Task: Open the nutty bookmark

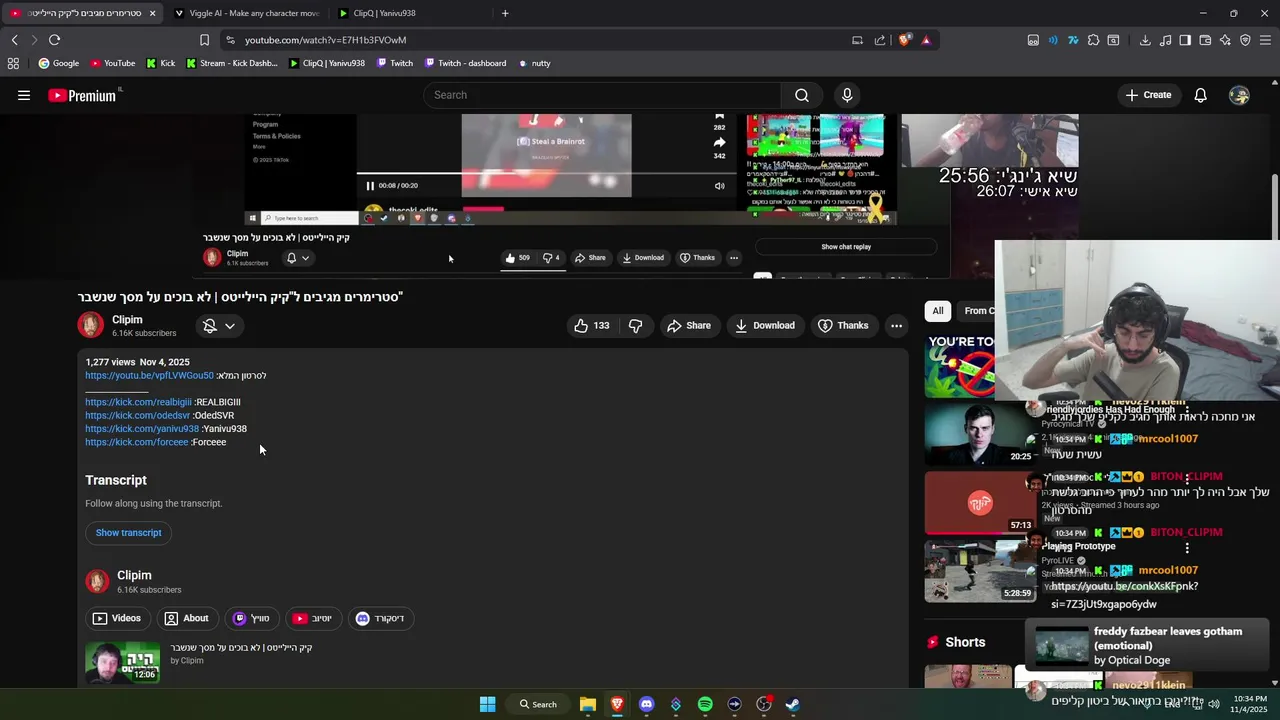Action: pyautogui.click(x=534, y=63)
